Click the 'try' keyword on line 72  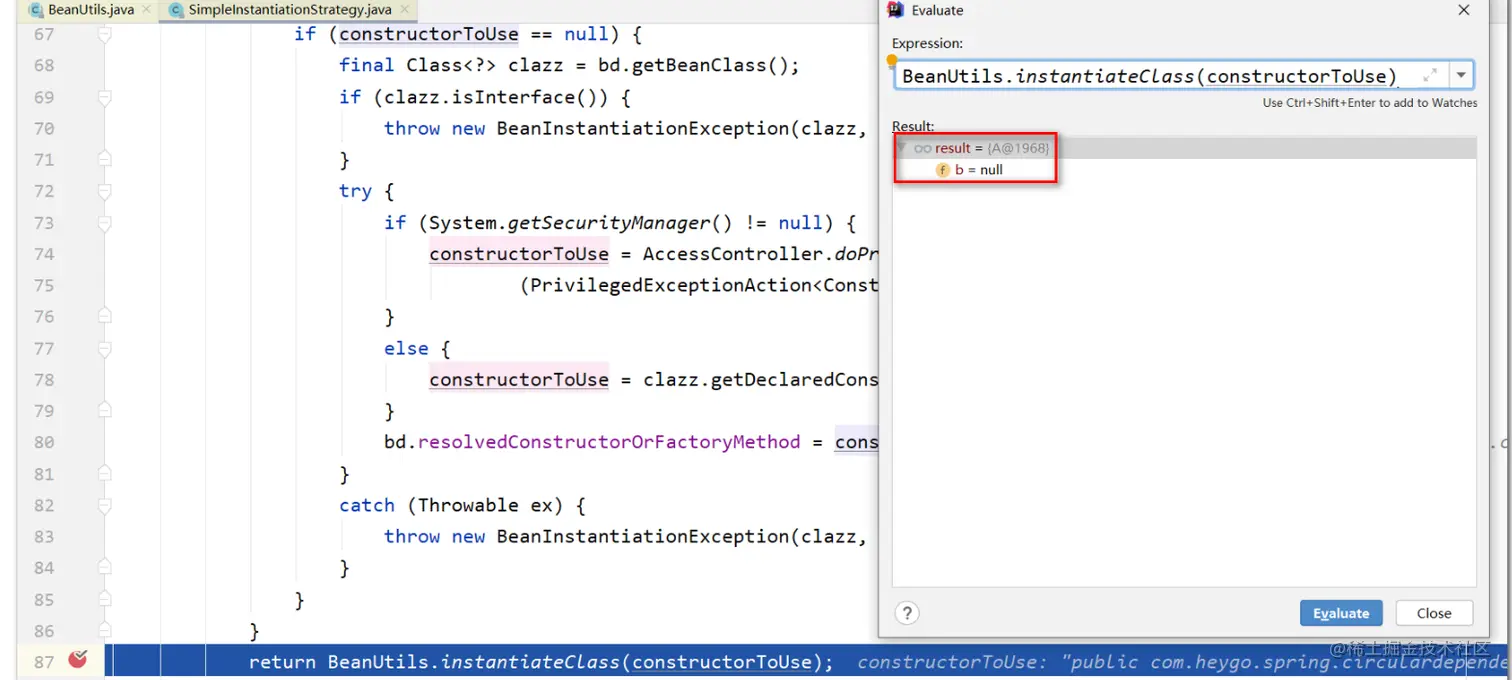click(x=355, y=191)
